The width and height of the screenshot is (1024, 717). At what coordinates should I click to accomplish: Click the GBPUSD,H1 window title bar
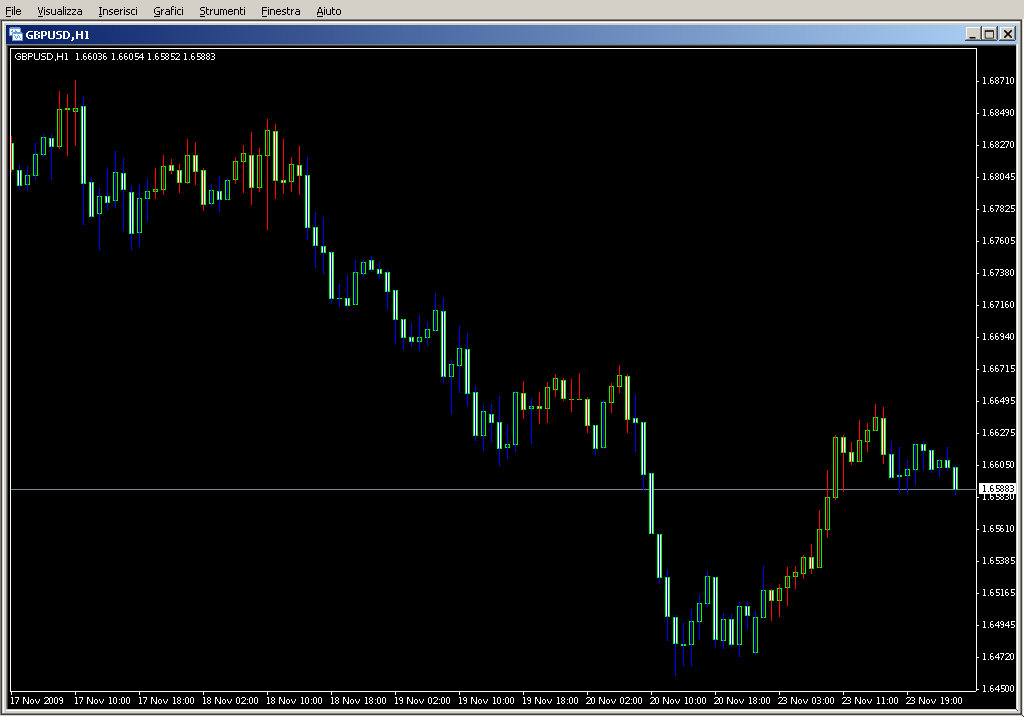pos(500,34)
